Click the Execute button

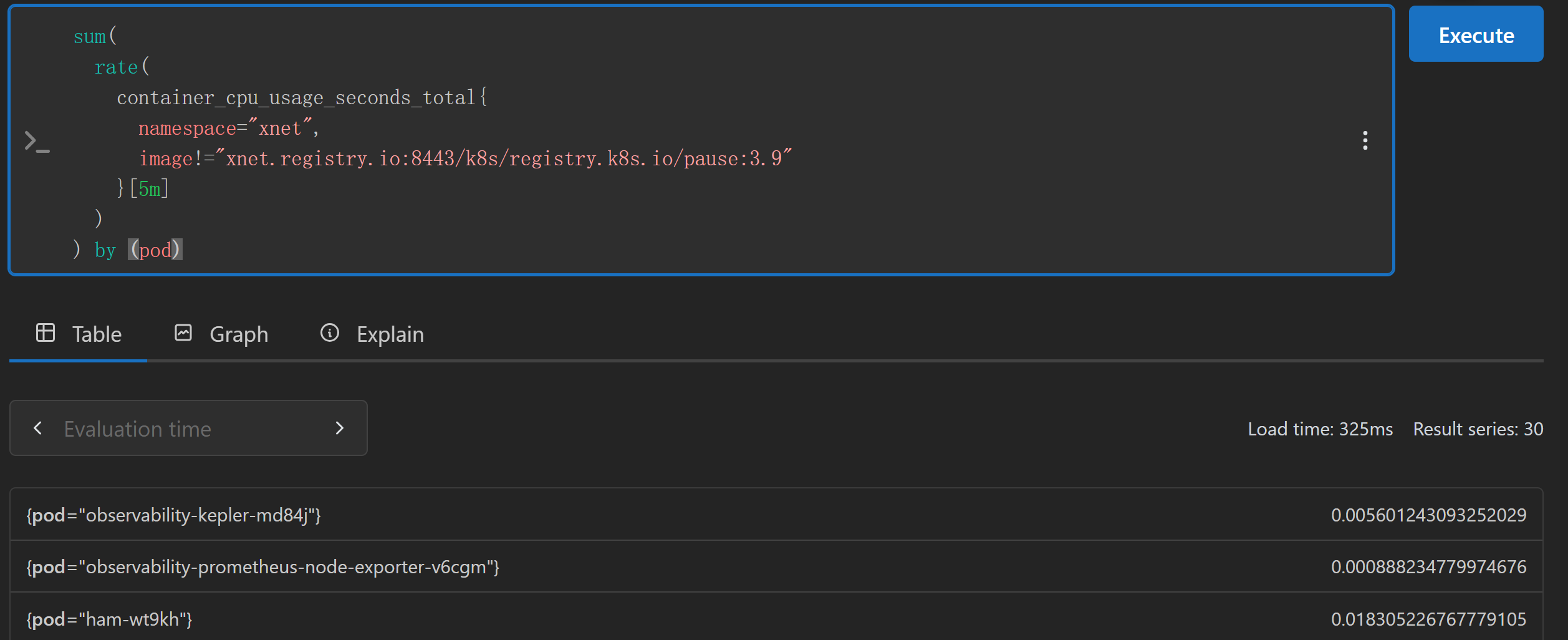(x=1476, y=34)
